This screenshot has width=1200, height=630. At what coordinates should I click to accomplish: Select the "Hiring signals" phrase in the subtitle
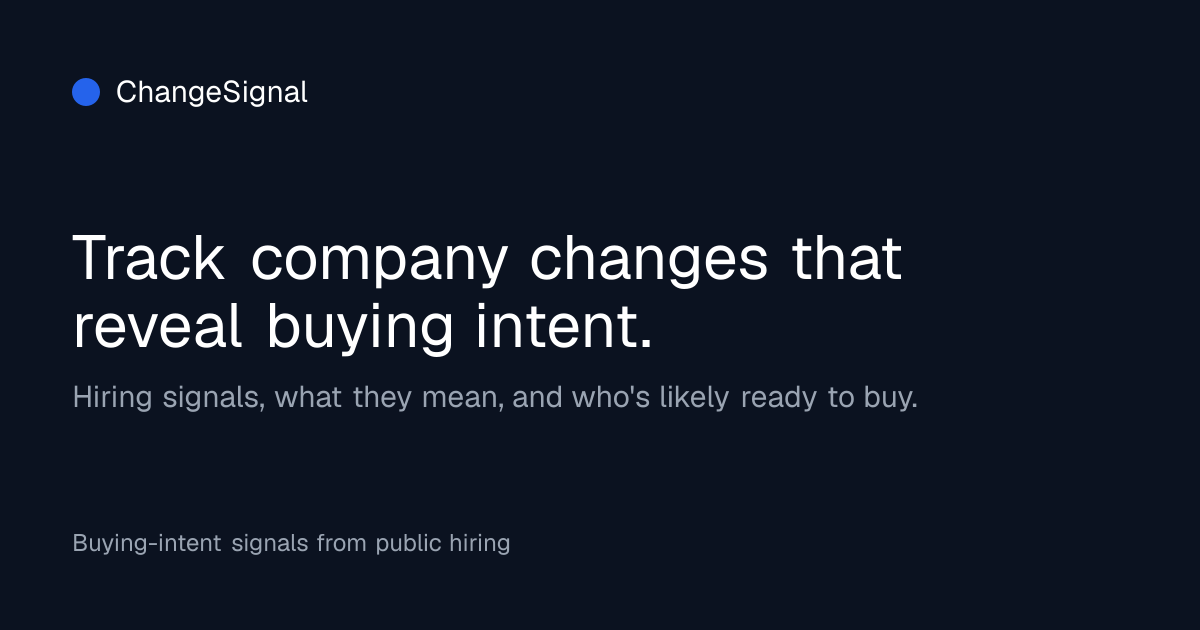coord(169,398)
